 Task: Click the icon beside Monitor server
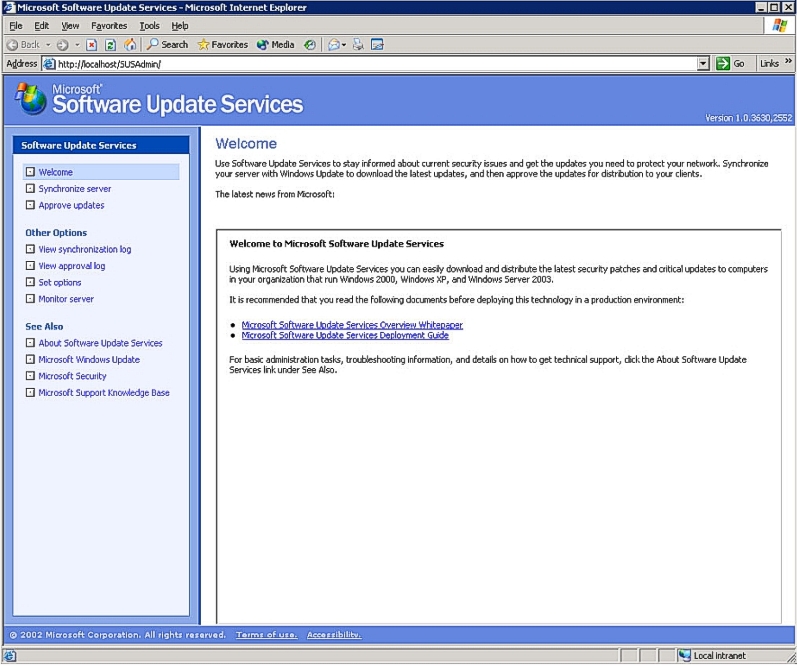coord(30,298)
